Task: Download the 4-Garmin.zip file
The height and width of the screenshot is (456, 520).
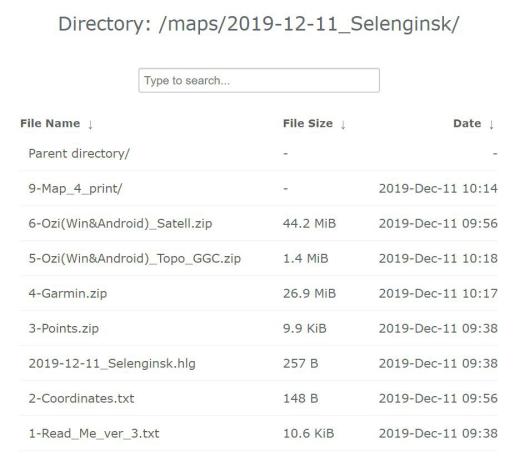Action: [x=68, y=294]
